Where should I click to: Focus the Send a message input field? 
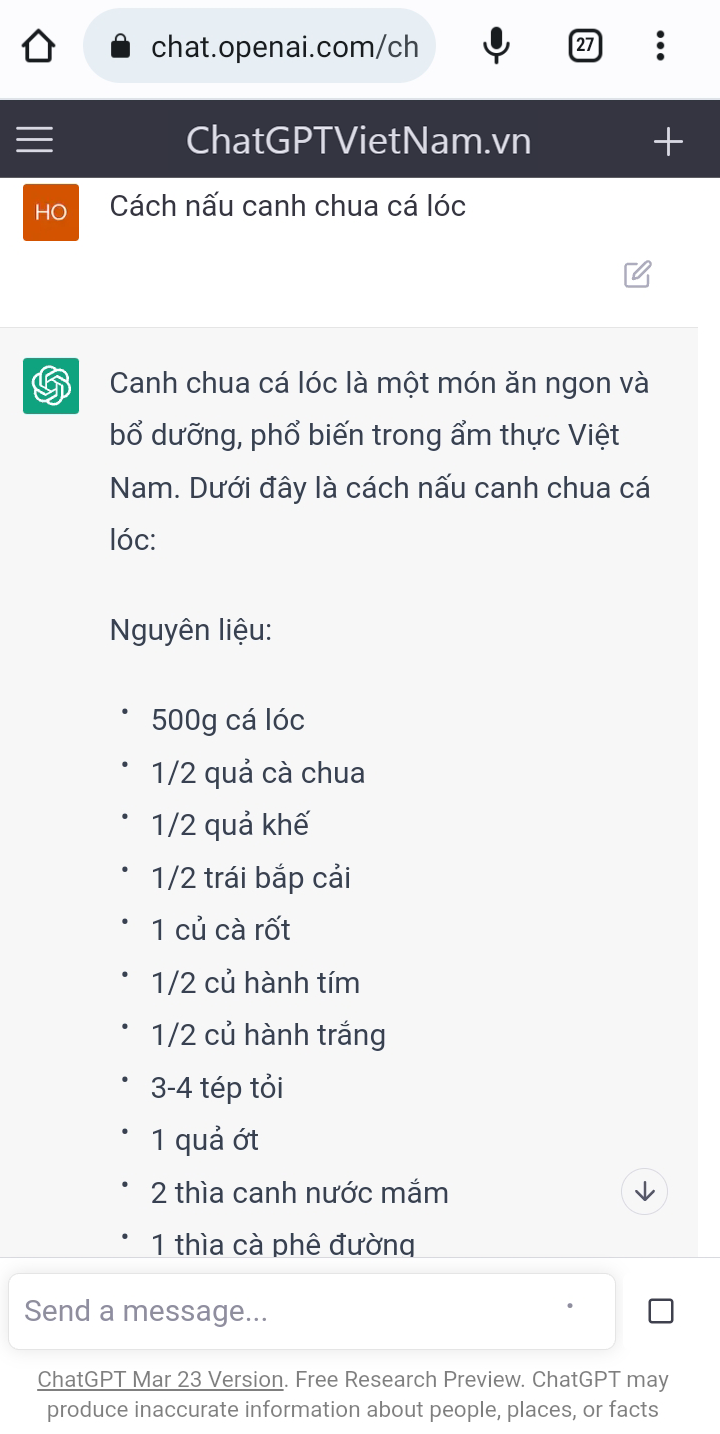pyautogui.click(x=290, y=1311)
